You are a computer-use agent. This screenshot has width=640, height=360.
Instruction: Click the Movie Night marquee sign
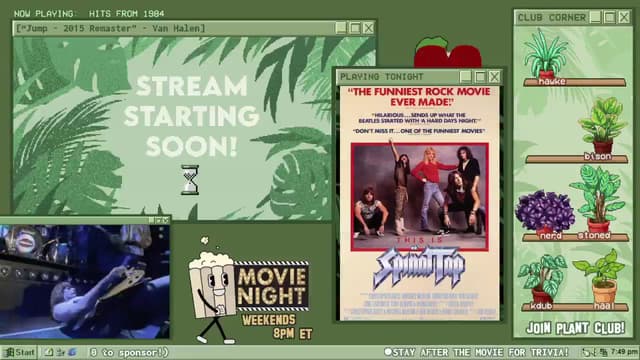point(272,286)
